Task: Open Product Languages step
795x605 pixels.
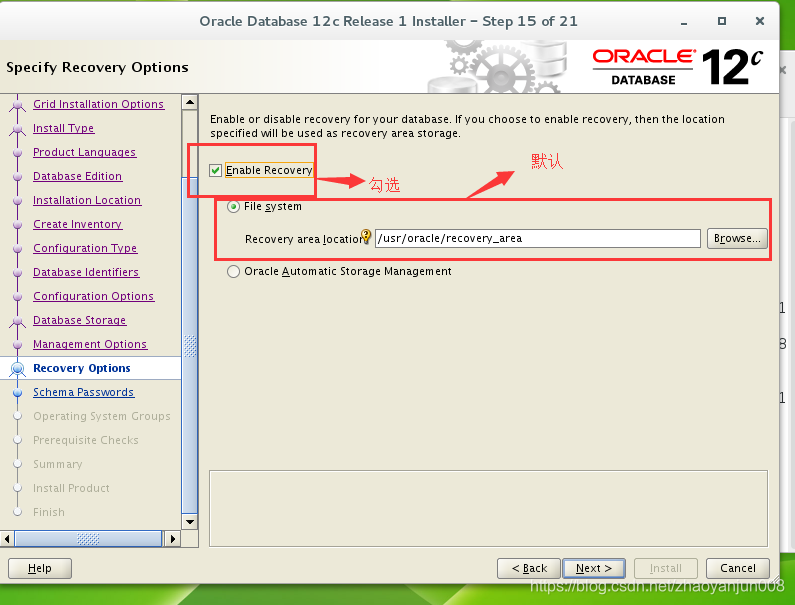Action: coord(84,152)
